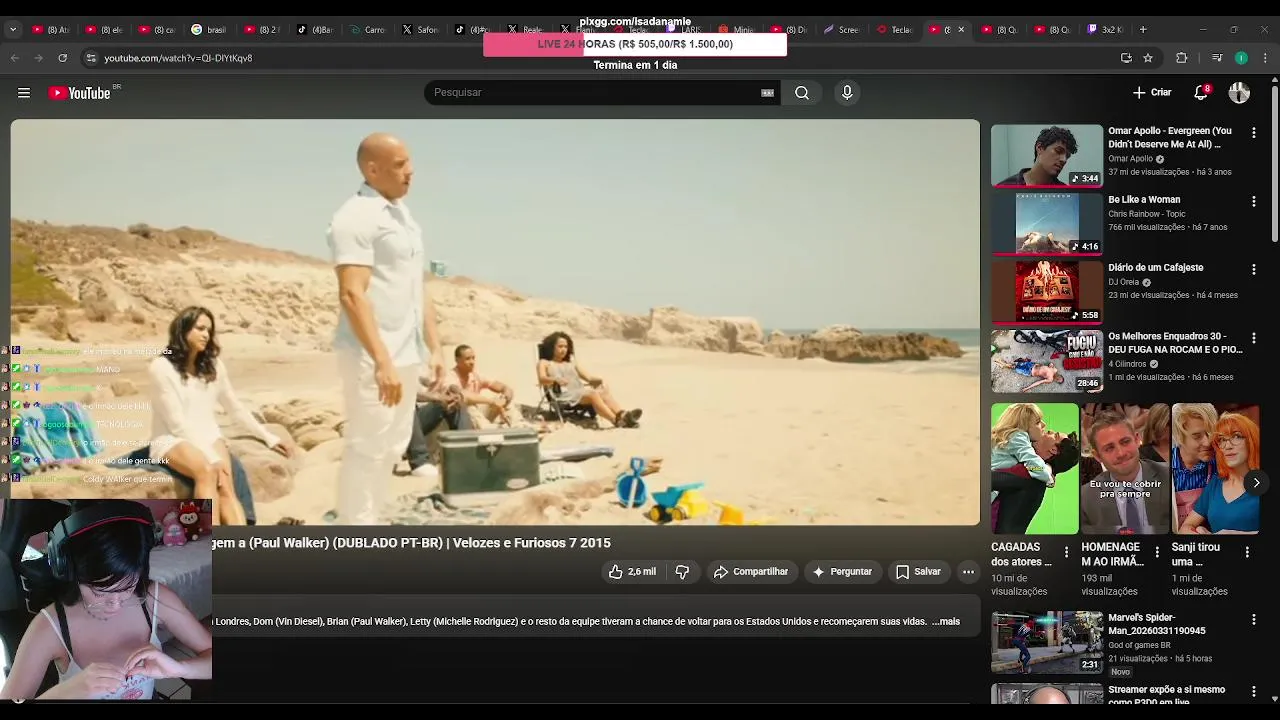Start voice search with microphone icon
1280x720 pixels.
point(847,93)
